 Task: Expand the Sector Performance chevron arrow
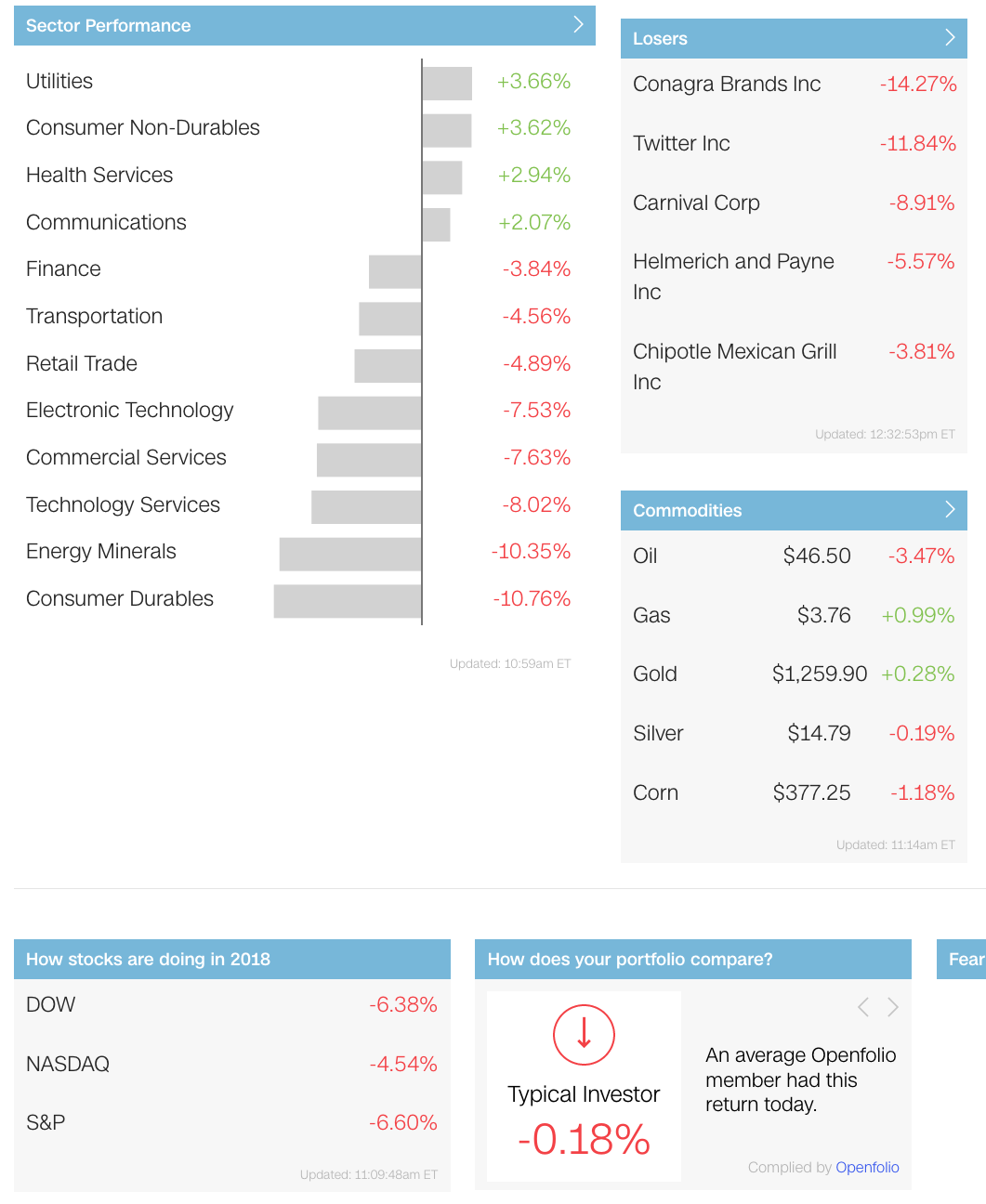[x=578, y=25]
